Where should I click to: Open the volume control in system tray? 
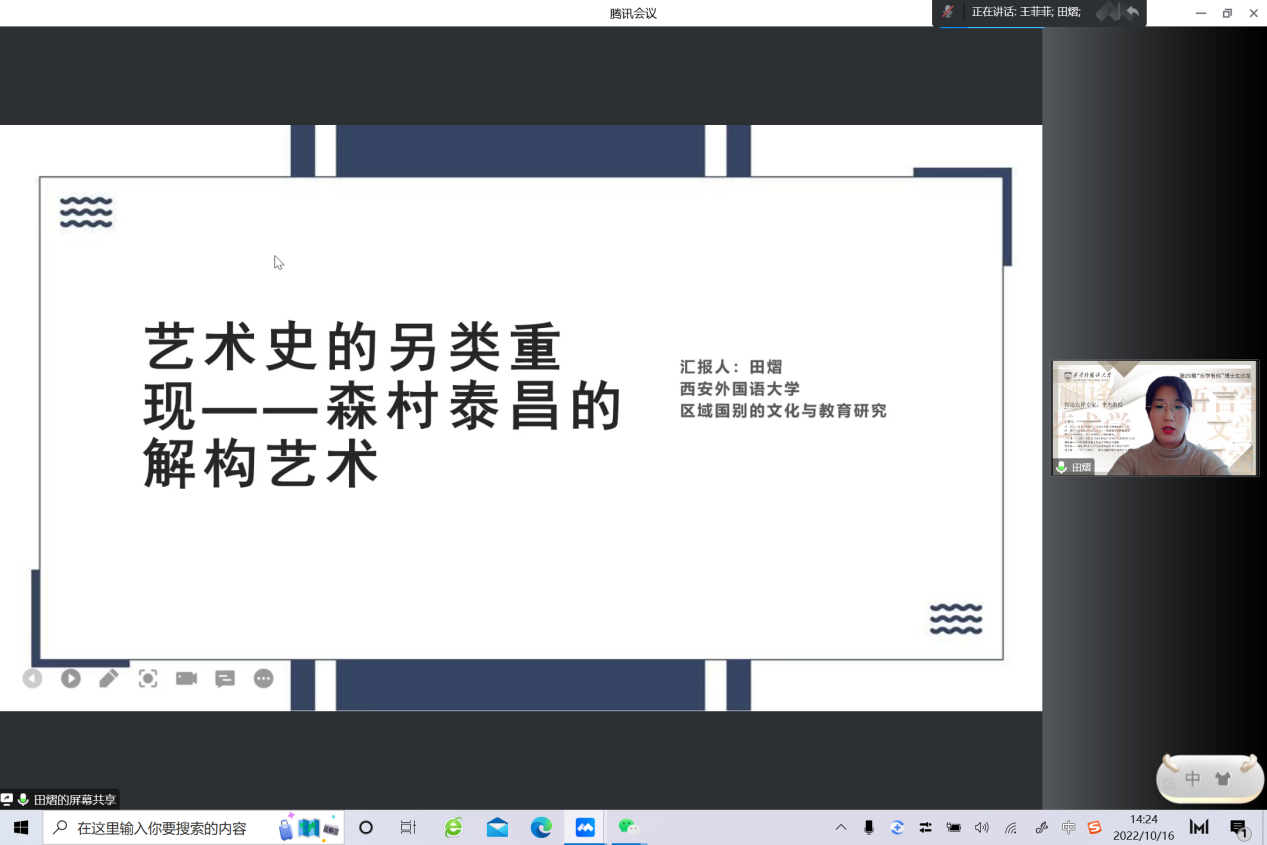pyautogui.click(x=981, y=827)
